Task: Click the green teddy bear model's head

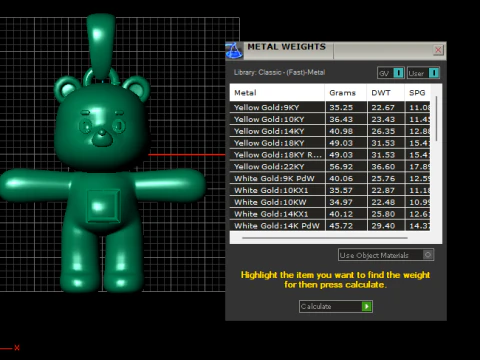Action: click(102, 125)
